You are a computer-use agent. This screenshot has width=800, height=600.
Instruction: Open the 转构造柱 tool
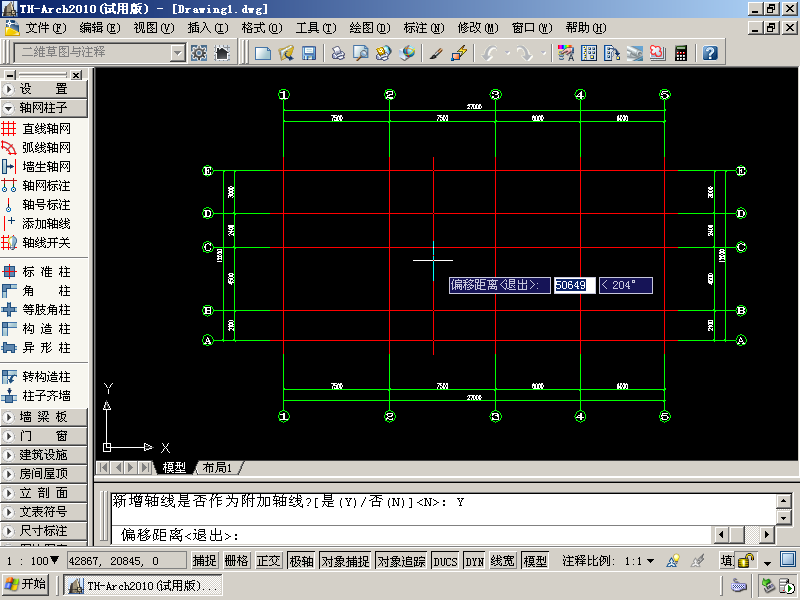tap(37, 377)
